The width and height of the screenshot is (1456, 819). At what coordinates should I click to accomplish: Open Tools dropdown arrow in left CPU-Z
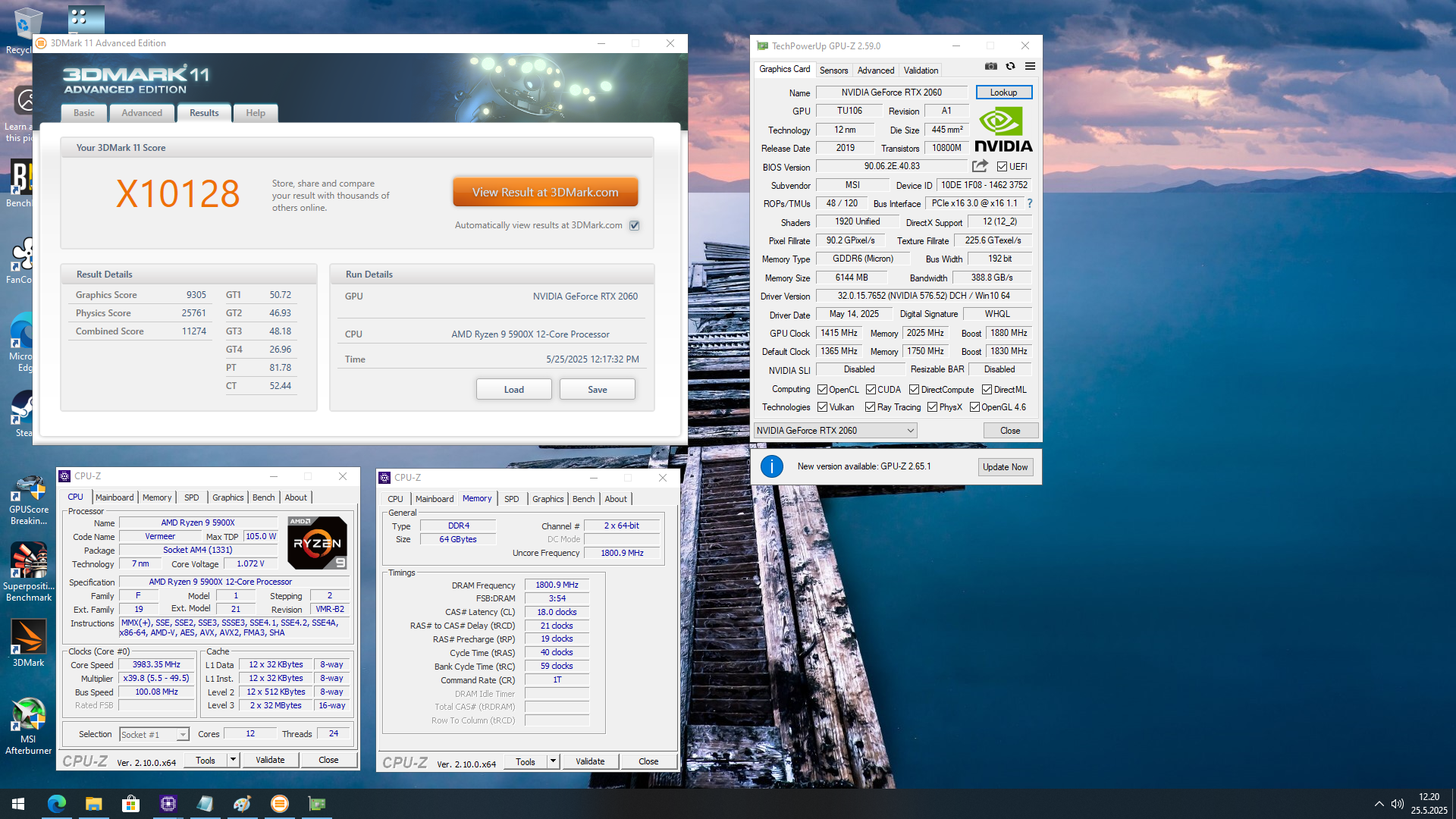233,760
